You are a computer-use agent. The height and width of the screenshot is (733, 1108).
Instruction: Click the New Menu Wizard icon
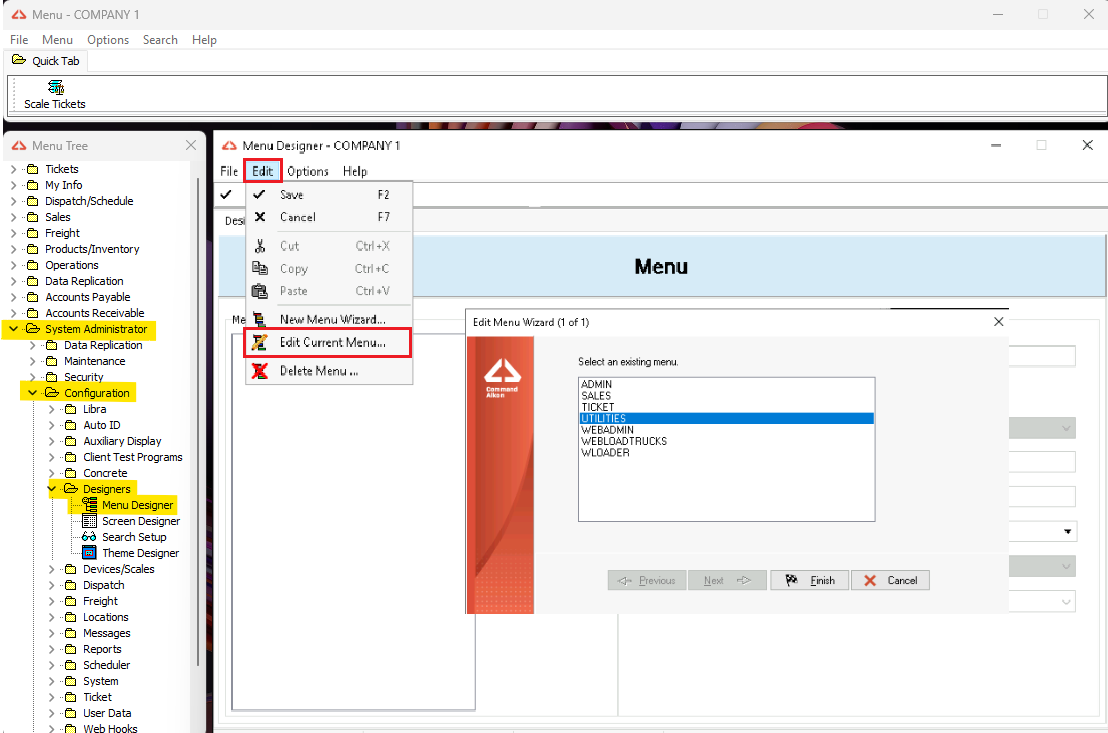(259, 319)
